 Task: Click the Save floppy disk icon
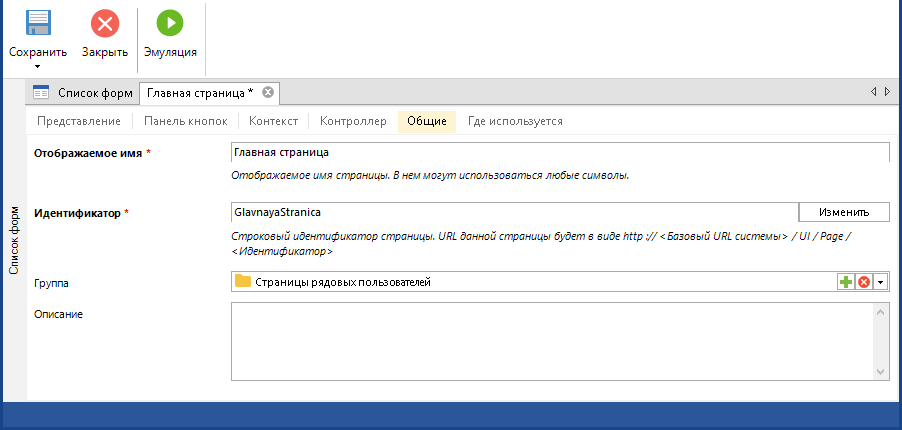[38, 23]
